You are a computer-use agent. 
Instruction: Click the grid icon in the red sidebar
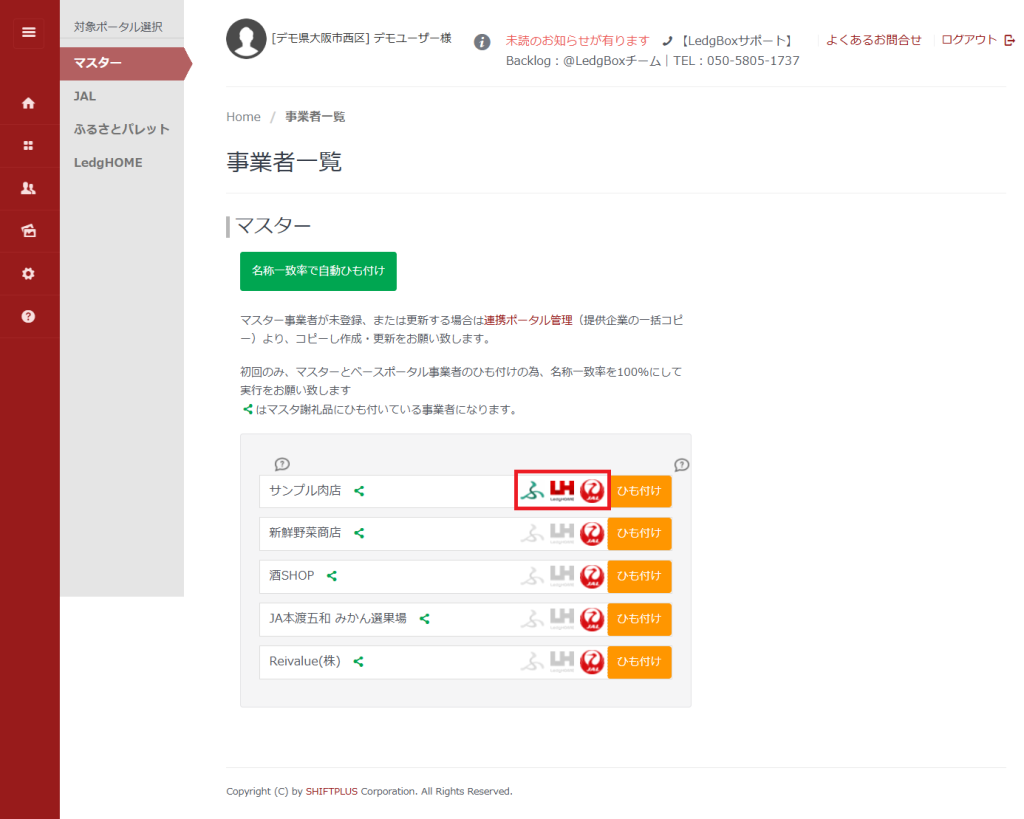pos(28,145)
